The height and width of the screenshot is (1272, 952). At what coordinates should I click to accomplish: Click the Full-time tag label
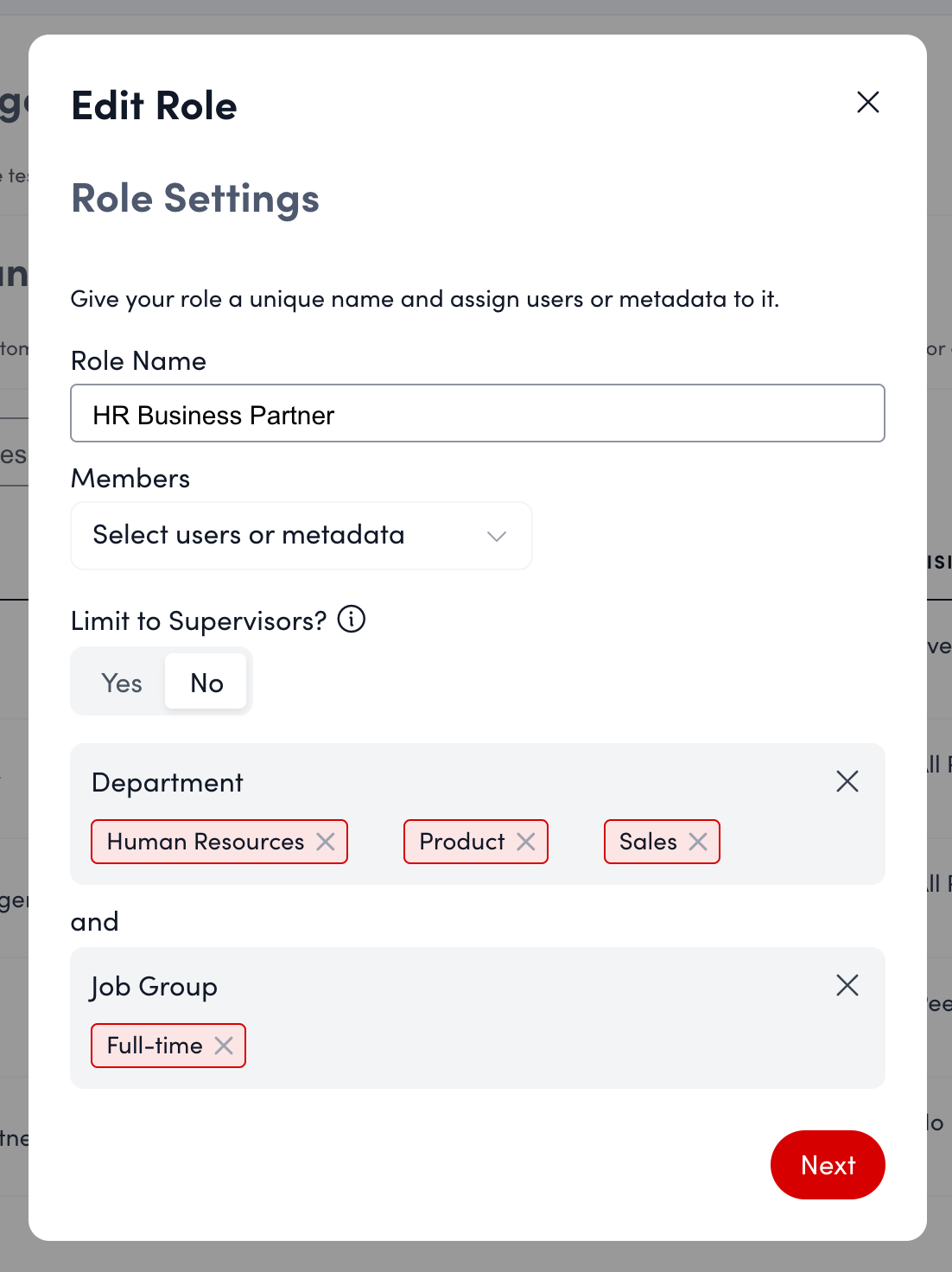(155, 1046)
